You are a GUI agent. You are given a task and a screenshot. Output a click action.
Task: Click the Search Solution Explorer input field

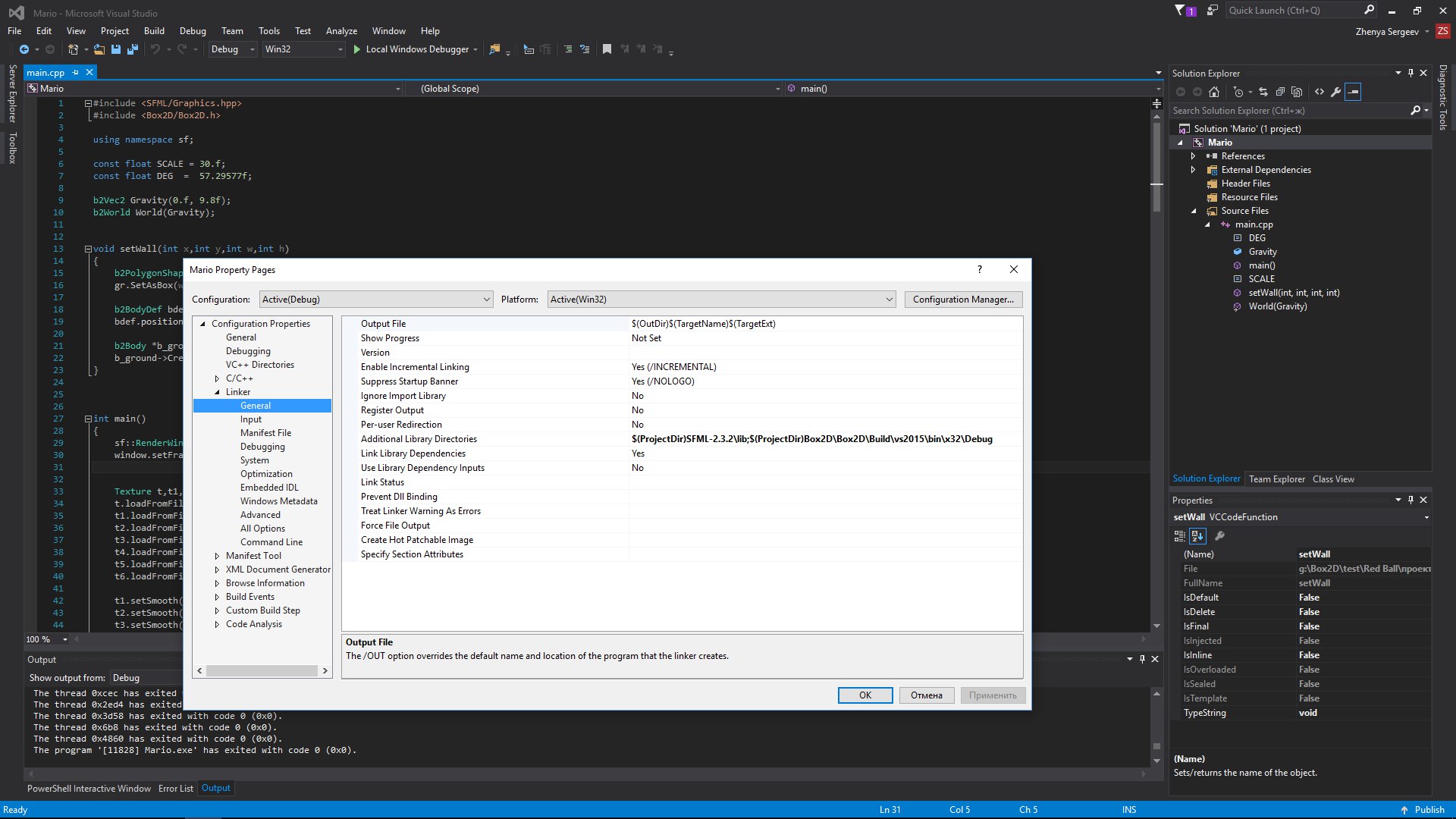[x=1289, y=111]
